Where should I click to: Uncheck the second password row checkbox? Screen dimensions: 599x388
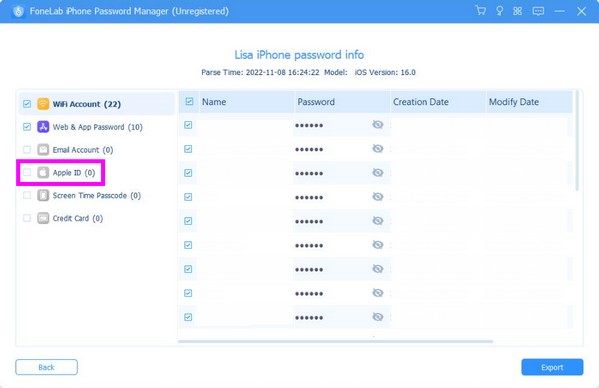pos(188,149)
